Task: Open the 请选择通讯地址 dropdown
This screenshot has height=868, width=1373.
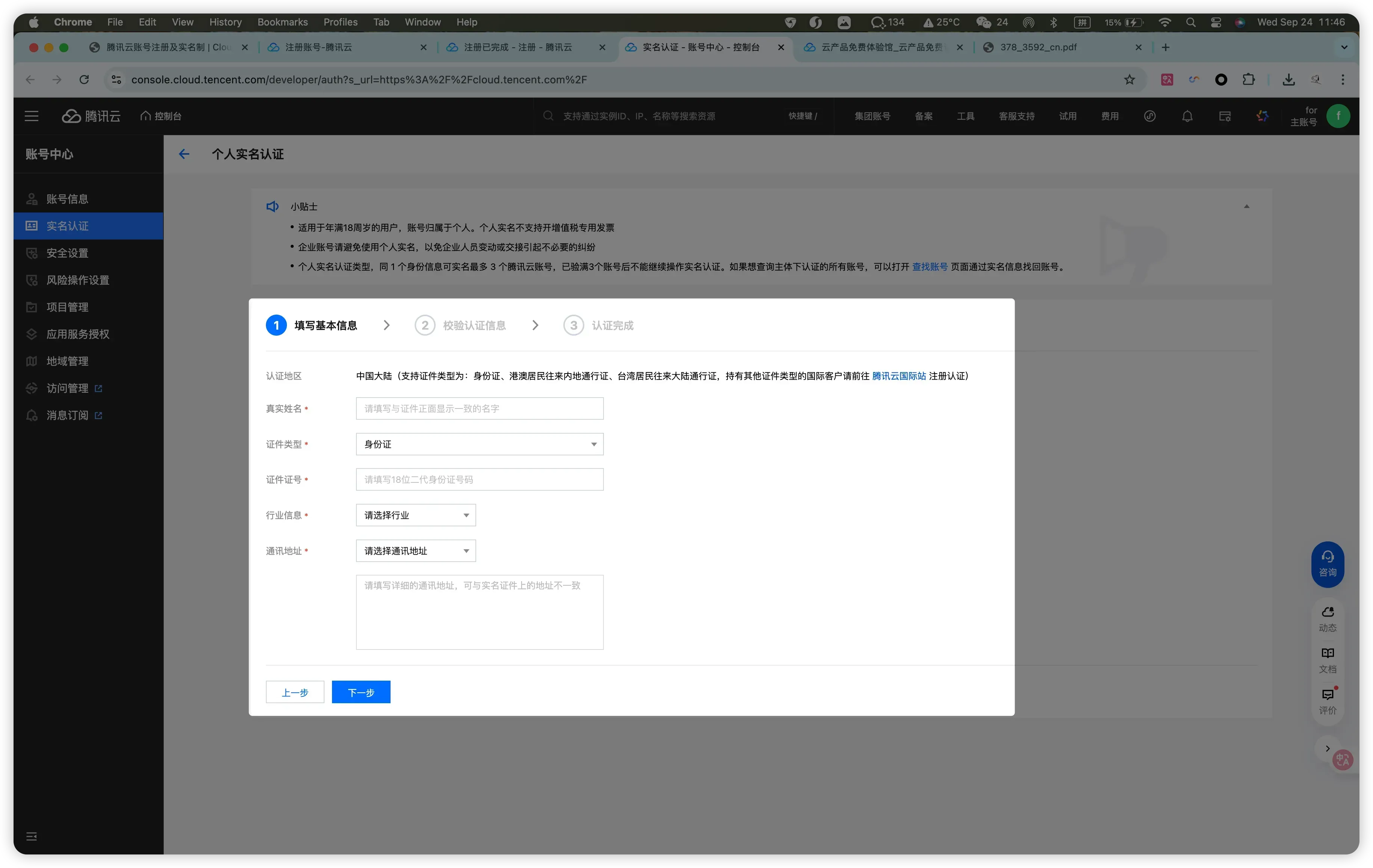Action: (x=416, y=550)
